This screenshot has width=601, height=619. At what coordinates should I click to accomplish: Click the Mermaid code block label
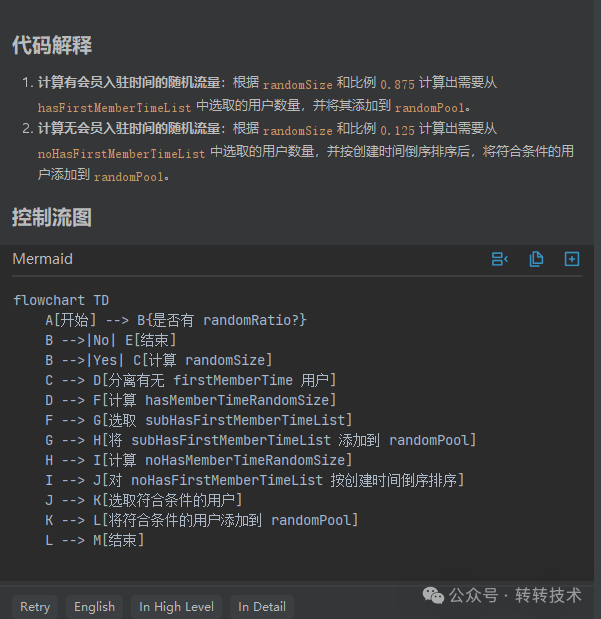[x=43, y=259]
